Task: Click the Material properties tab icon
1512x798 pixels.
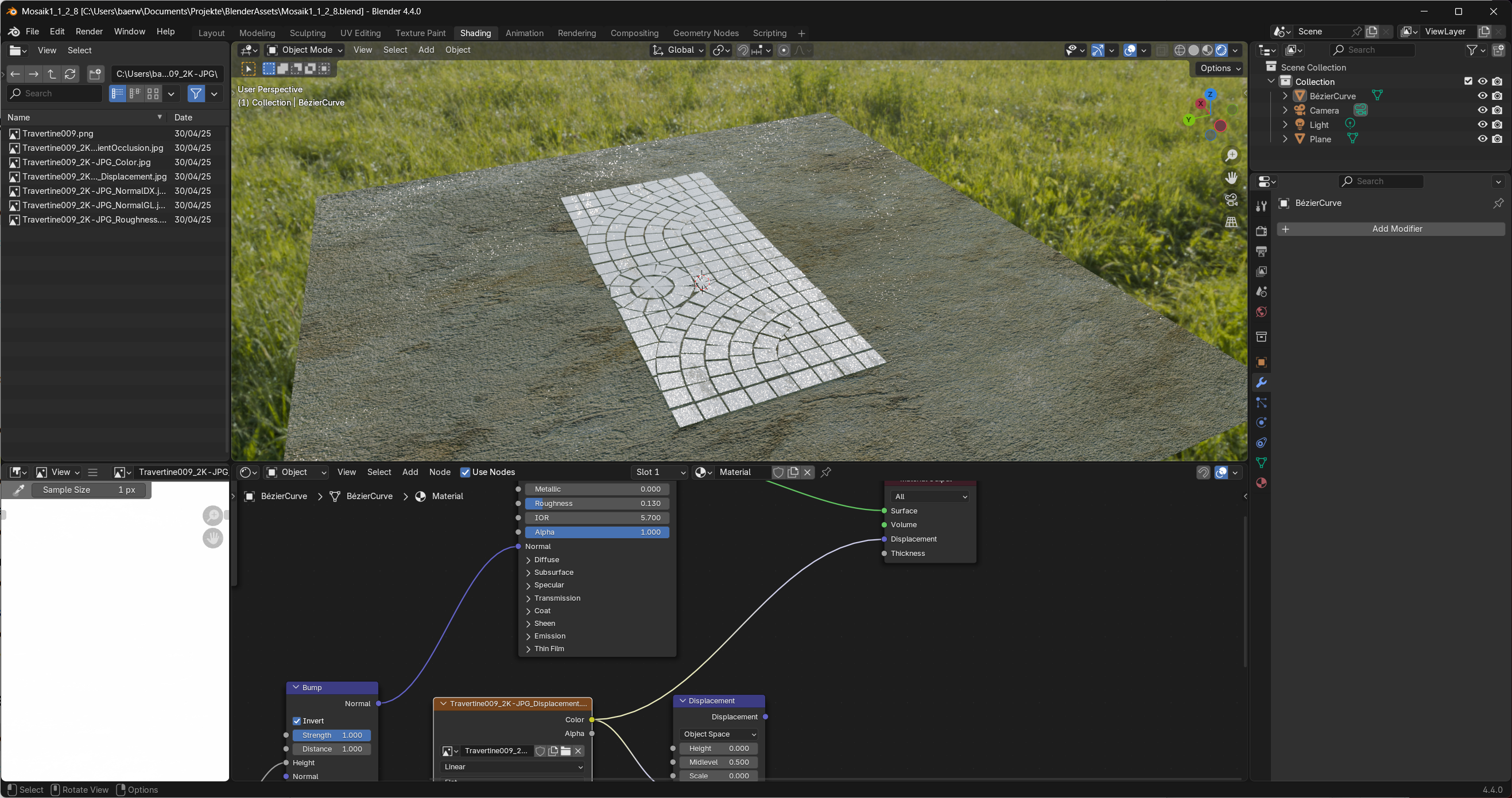Action: click(x=1261, y=483)
